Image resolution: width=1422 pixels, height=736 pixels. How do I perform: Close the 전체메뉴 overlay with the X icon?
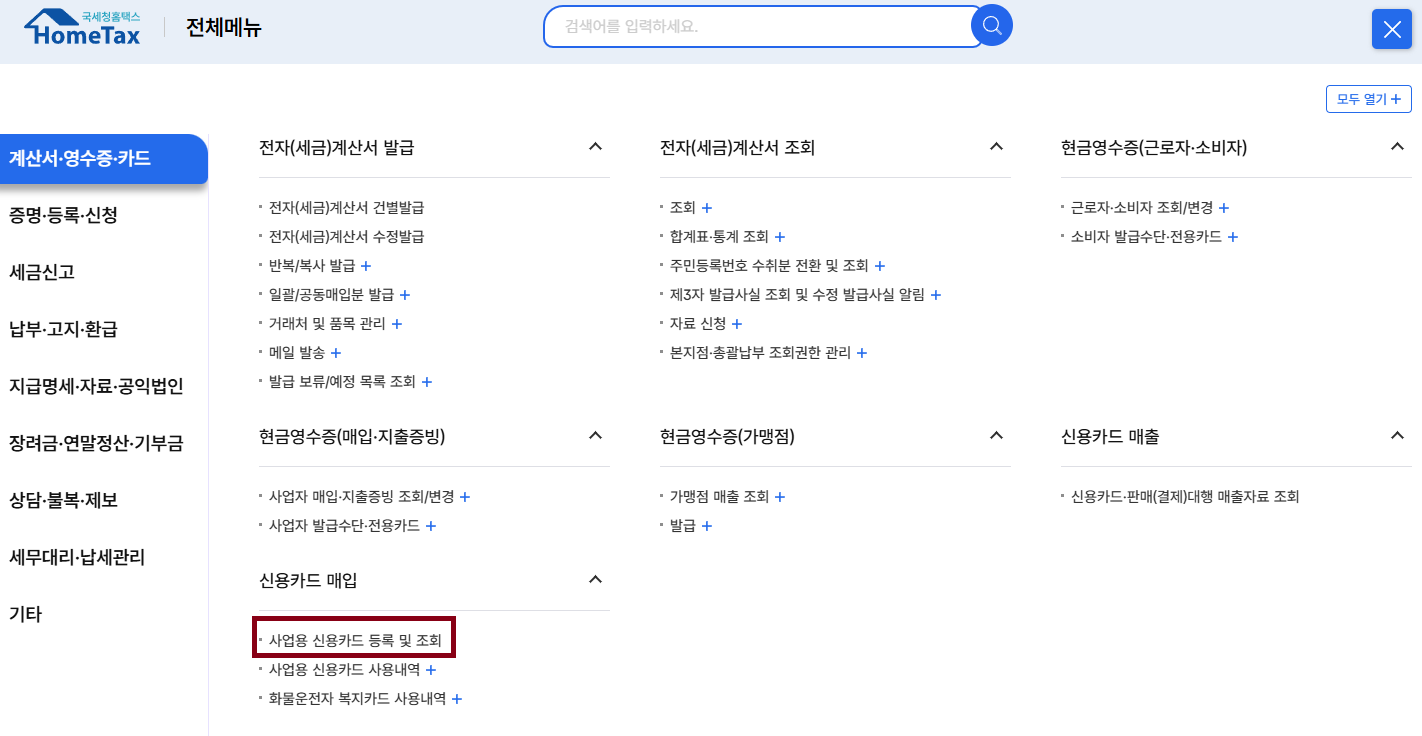coord(1391,28)
